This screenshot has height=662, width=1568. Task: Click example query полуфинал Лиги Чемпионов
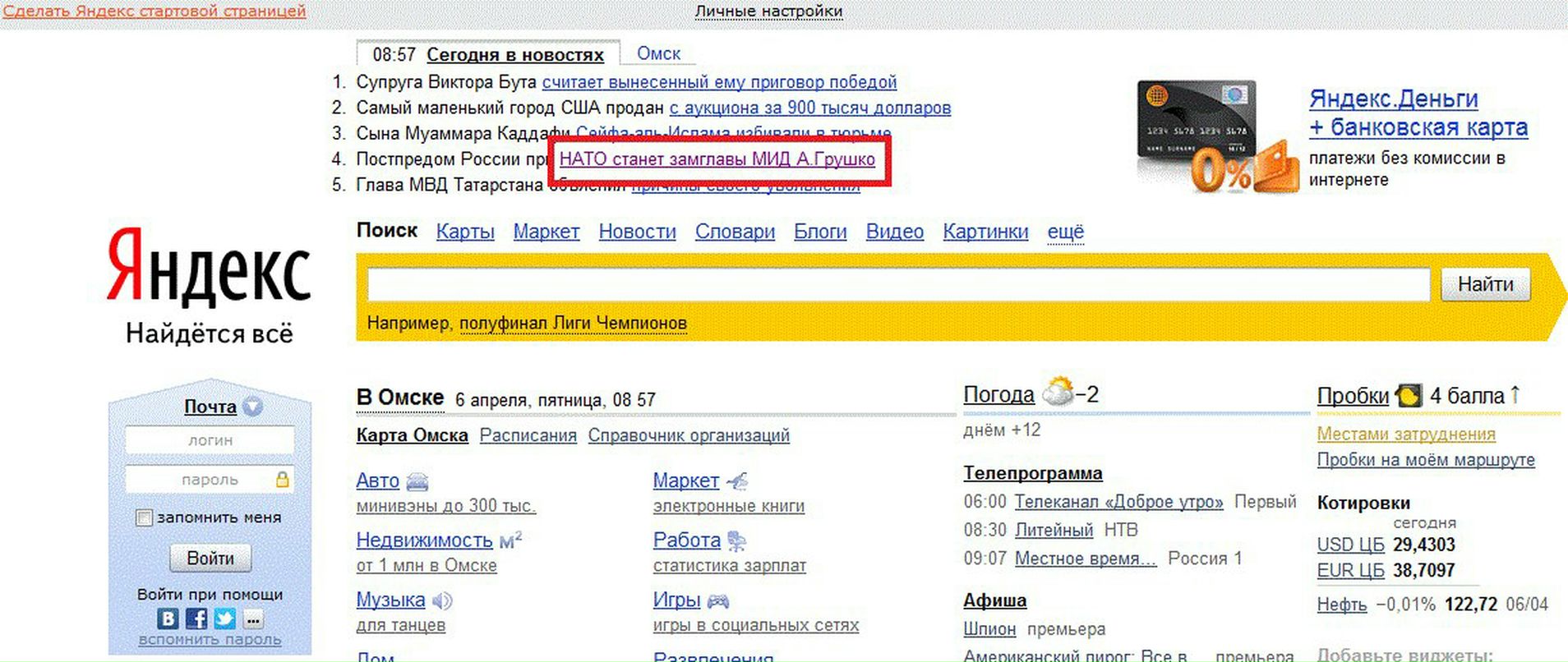coord(573,324)
